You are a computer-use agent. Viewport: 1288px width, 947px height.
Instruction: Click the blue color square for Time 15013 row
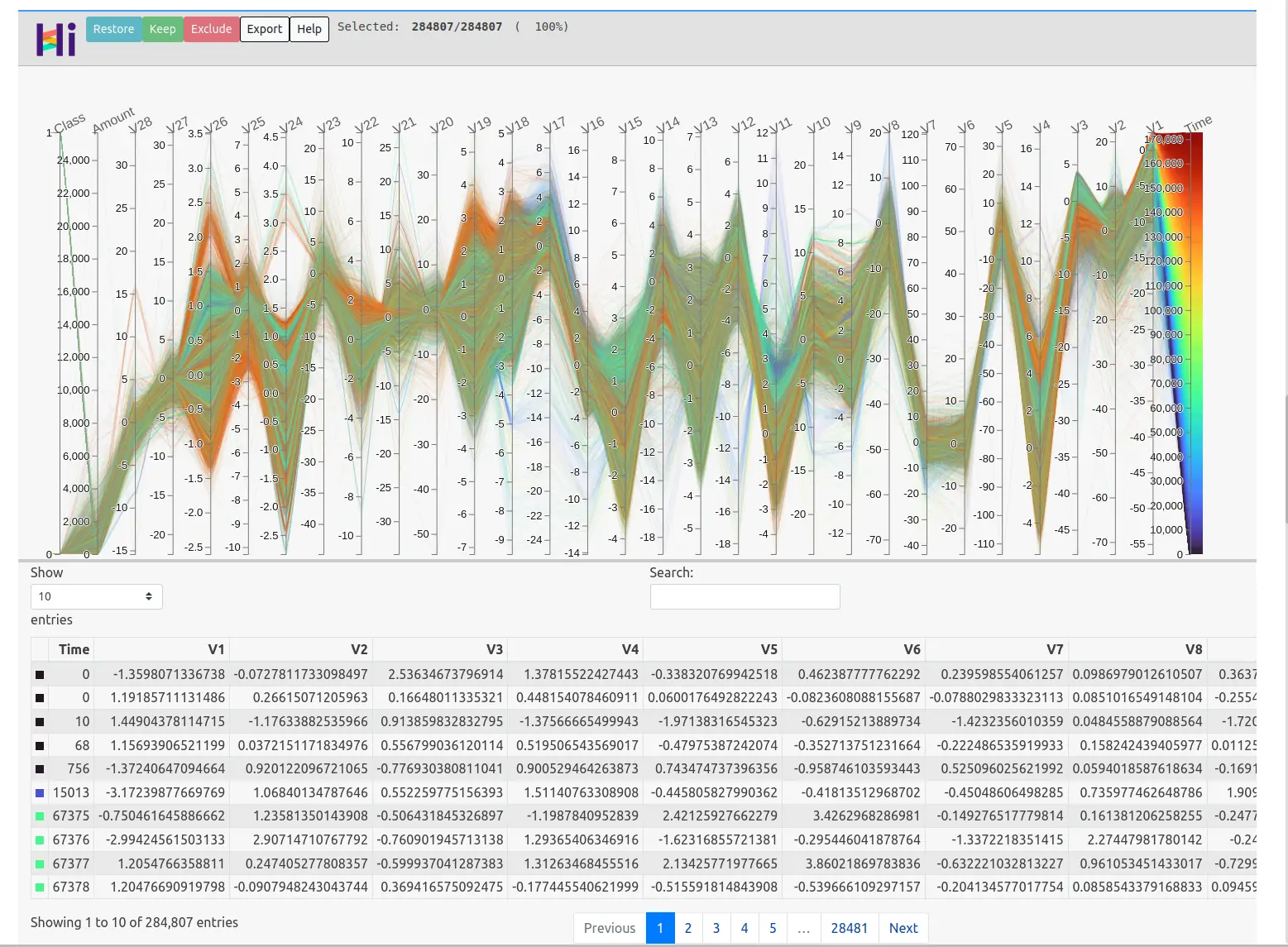[40, 792]
